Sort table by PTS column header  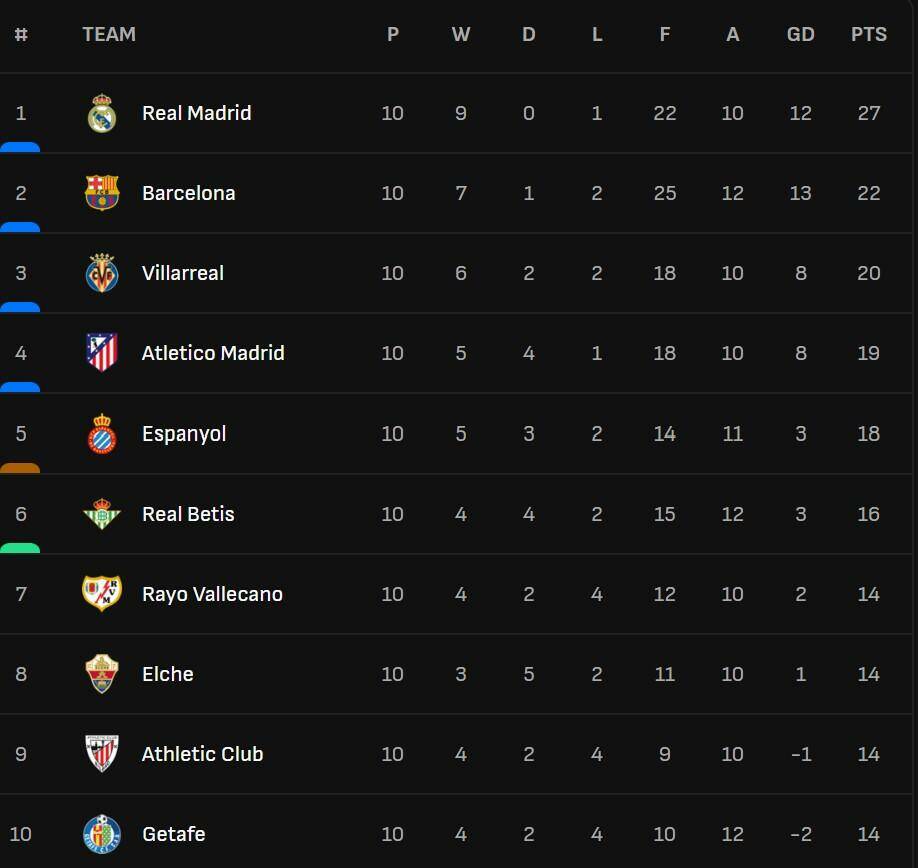point(868,34)
